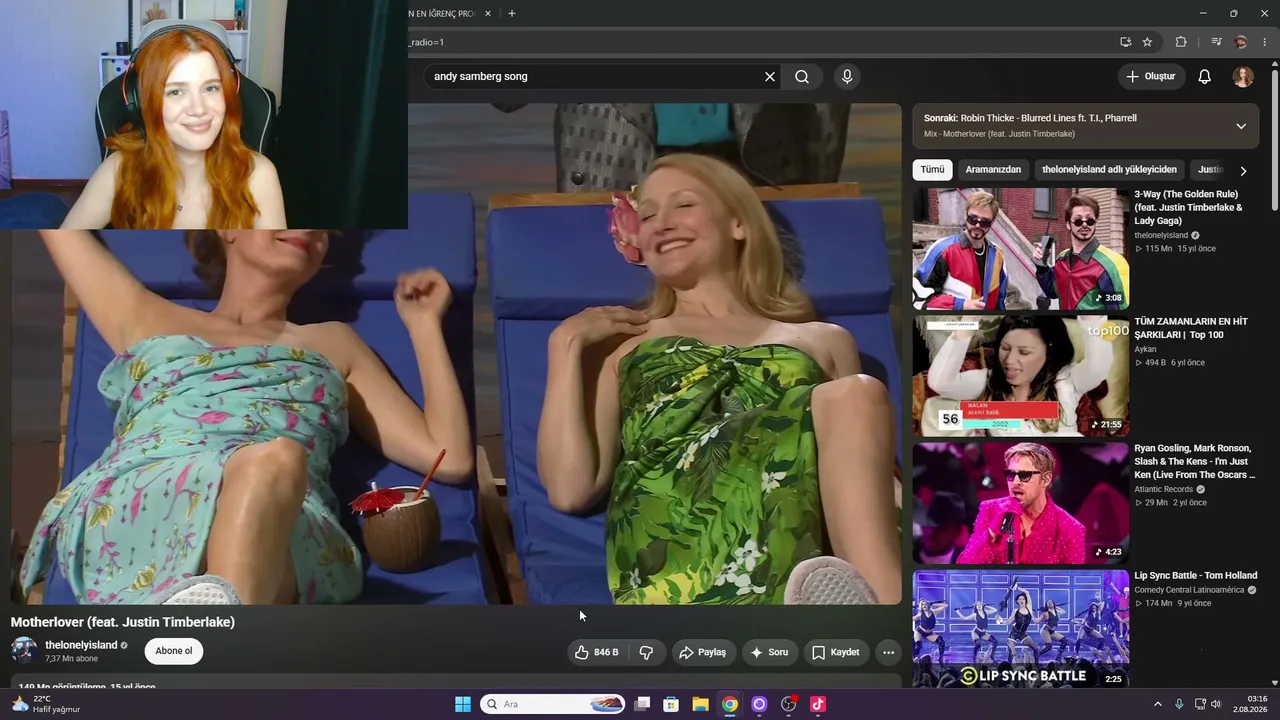Screen dimensions: 1280x720
Task: Open the Chrome extensions puzzle icon
Action: [x=1181, y=42]
